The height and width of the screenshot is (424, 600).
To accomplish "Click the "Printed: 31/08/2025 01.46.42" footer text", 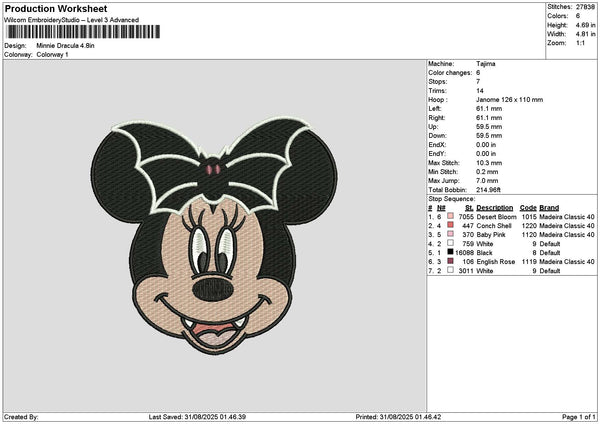I will point(398,417).
